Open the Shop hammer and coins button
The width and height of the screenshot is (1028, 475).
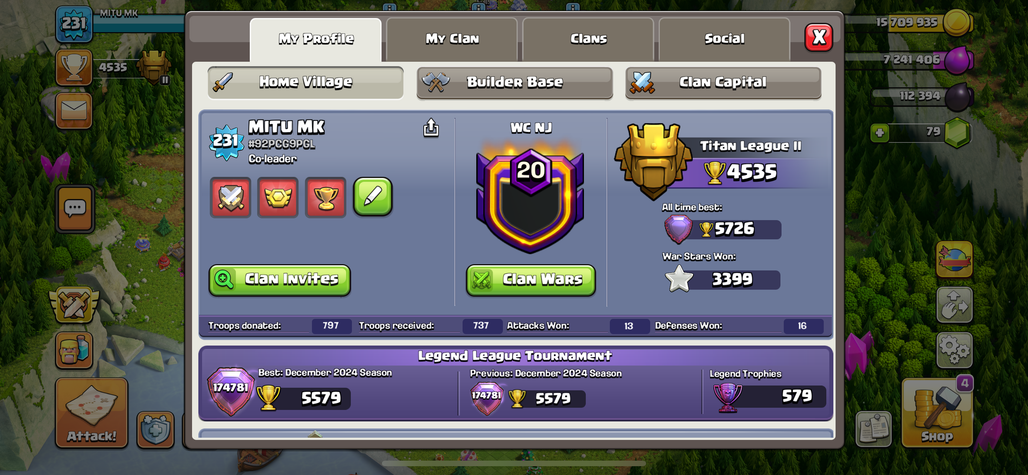point(938,413)
